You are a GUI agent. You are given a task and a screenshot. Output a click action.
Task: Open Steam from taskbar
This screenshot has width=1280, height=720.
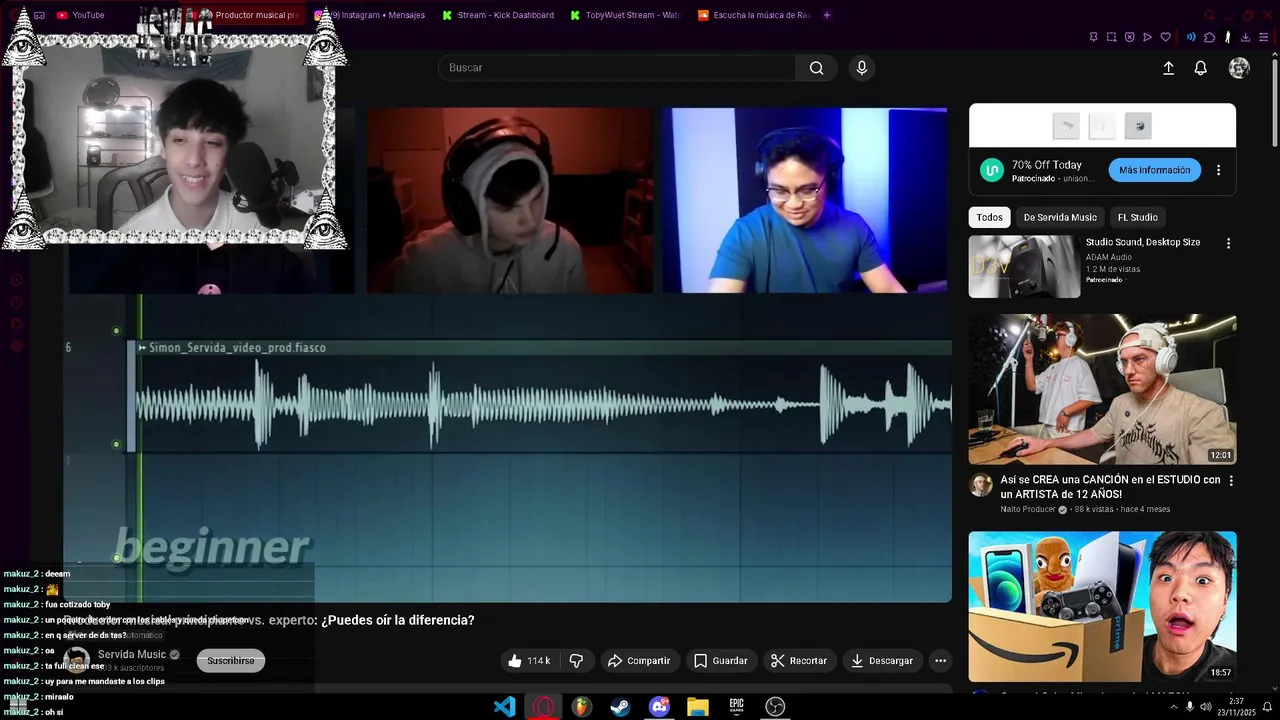(620, 707)
